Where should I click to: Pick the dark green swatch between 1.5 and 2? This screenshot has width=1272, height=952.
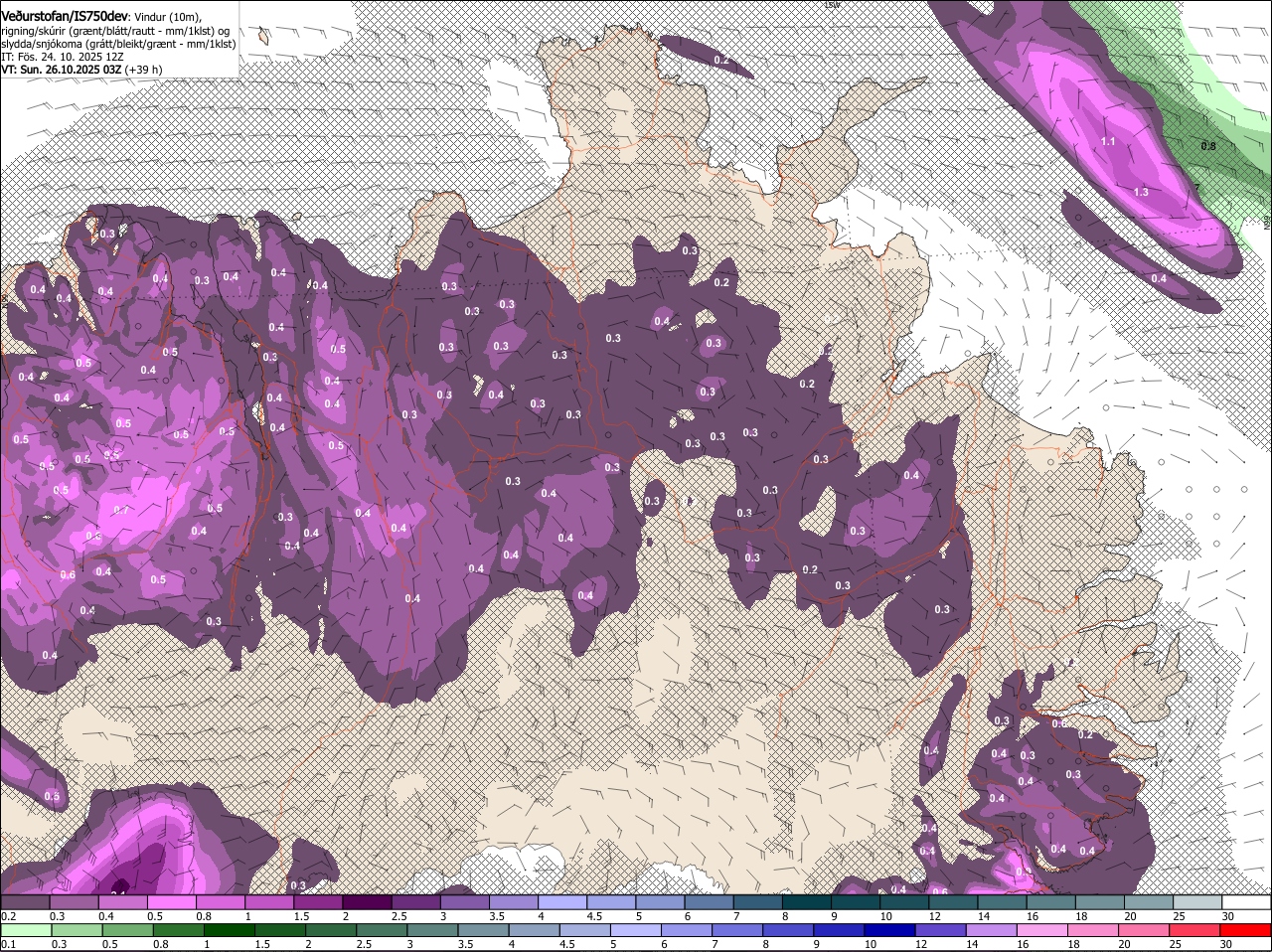281,930
